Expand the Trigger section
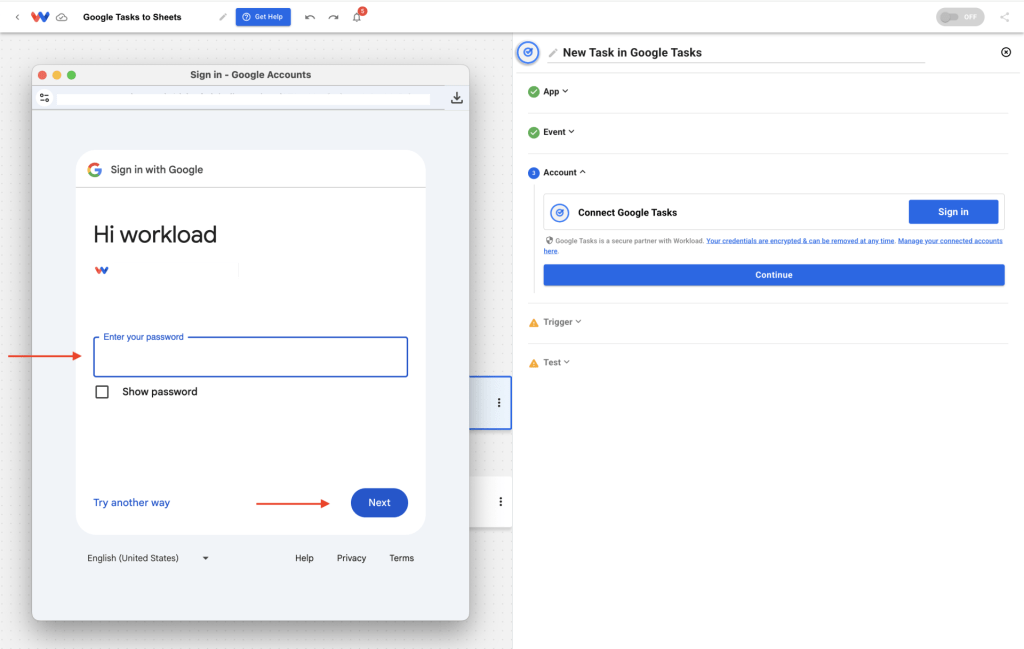The image size is (1024, 649). click(x=562, y=322)
